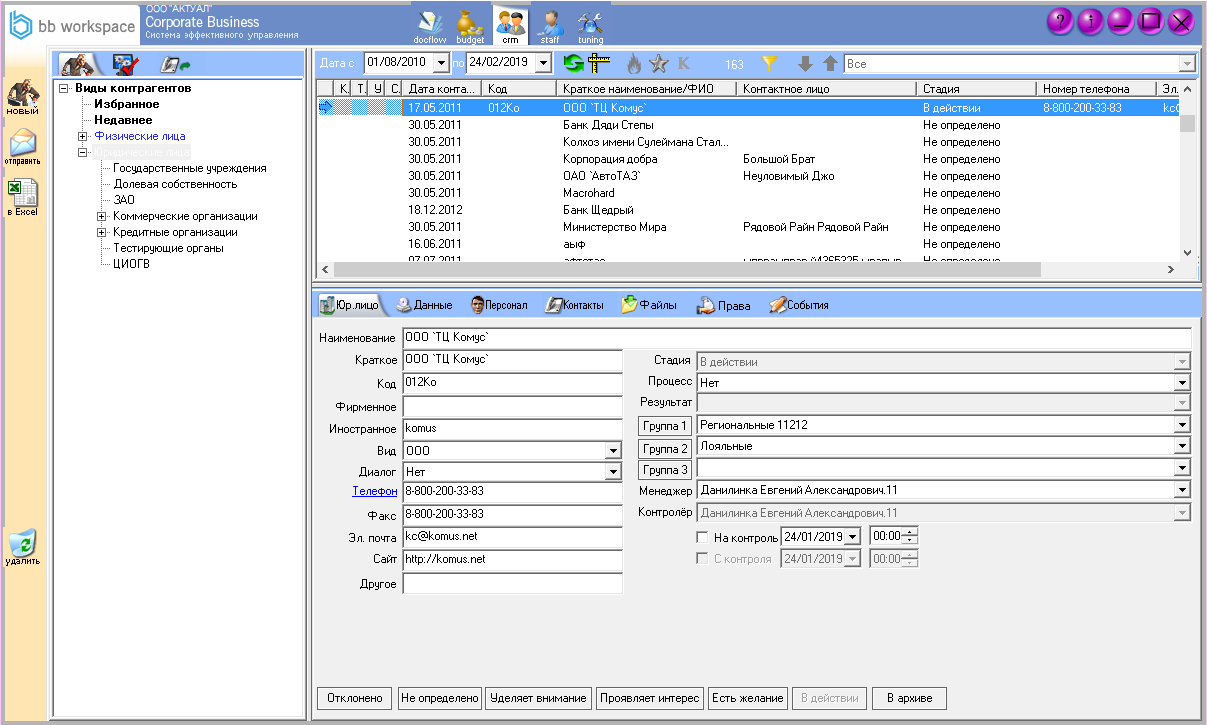Click the green refresh arrows icon
Viewport: 1207px width, 725px height.
click(573, 64)
